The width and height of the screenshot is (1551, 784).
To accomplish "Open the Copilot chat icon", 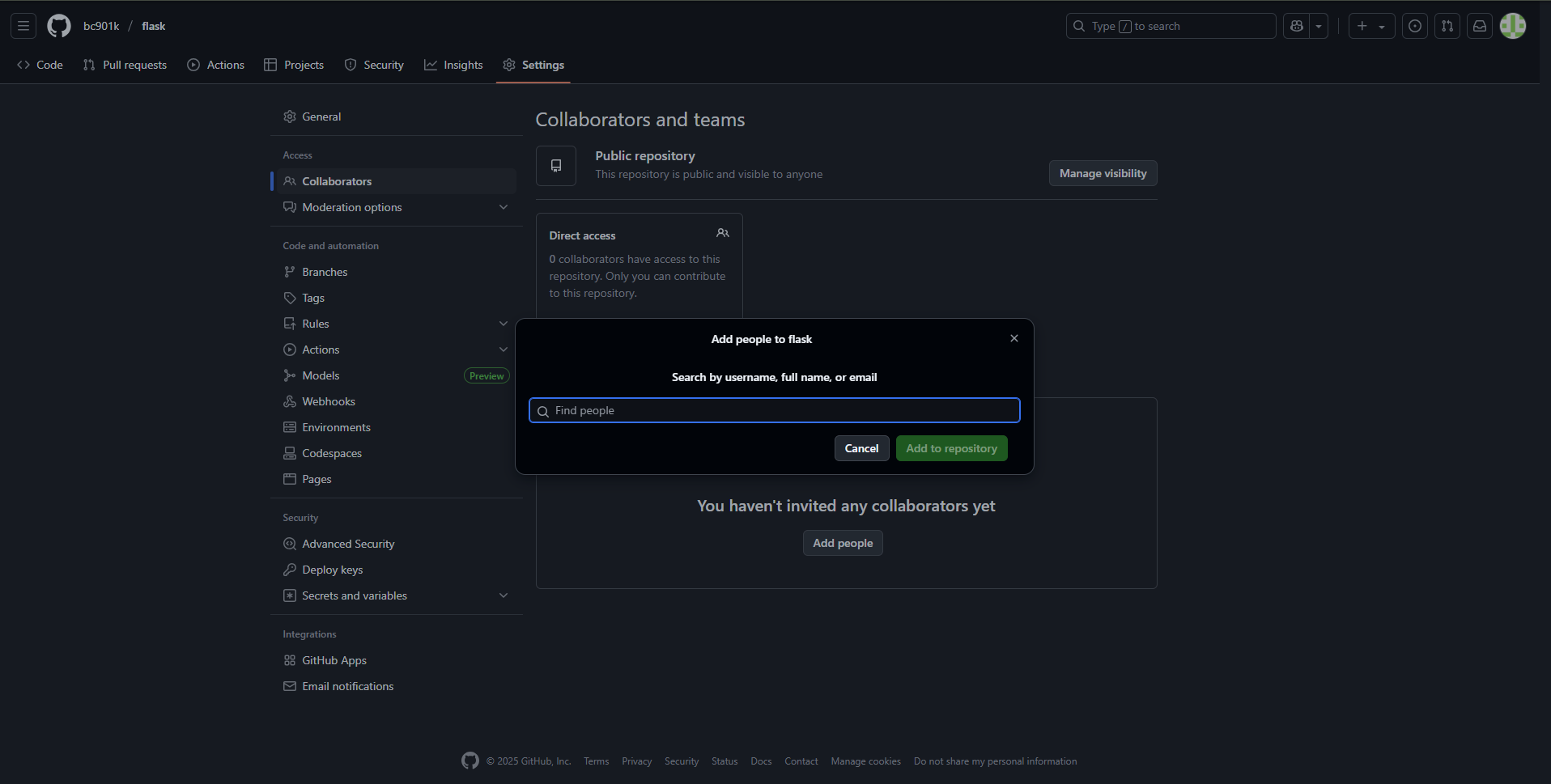I will click(1297, 26).
